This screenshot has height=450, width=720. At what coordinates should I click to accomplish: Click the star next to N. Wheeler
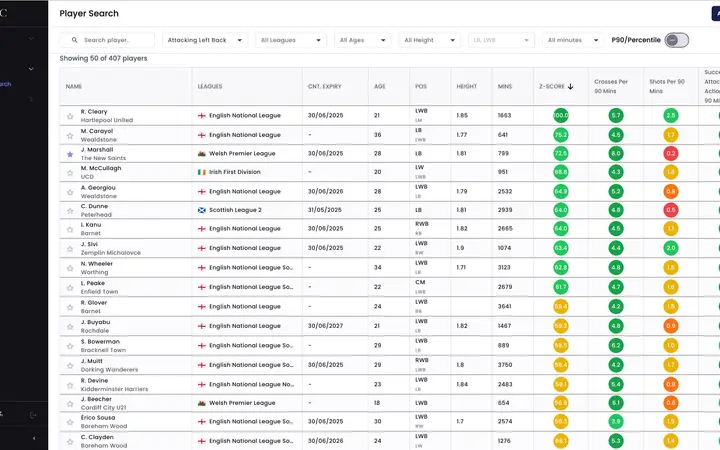pyautogui.click(x=70, y=268)
